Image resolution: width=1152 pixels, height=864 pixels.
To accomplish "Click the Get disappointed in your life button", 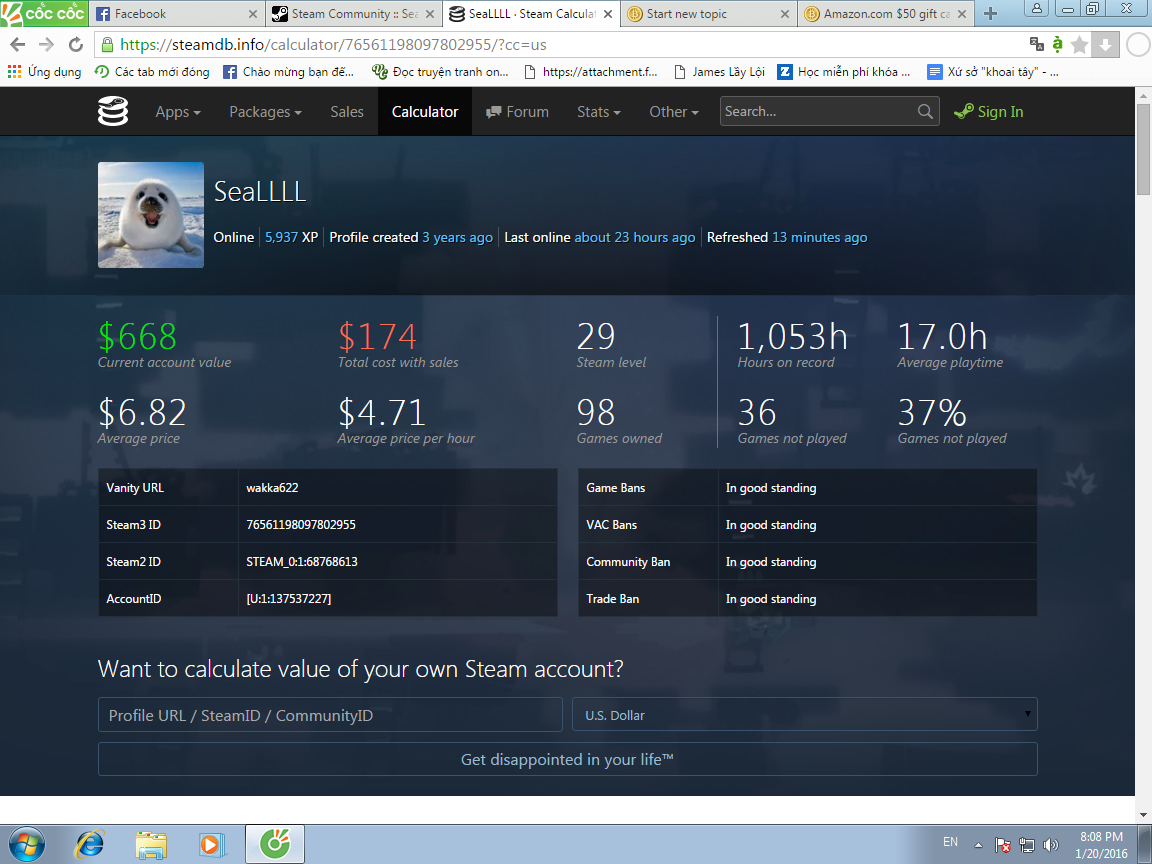I will click(x=567, y=759).
